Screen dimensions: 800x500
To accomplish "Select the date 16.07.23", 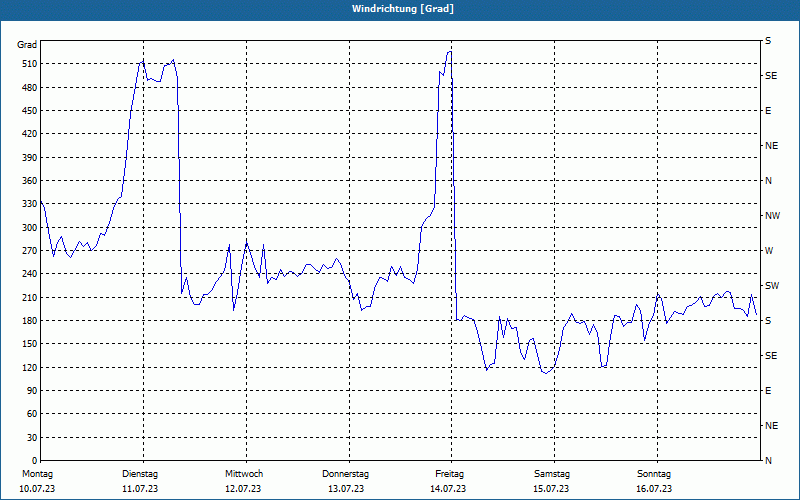I will [654, 489].
